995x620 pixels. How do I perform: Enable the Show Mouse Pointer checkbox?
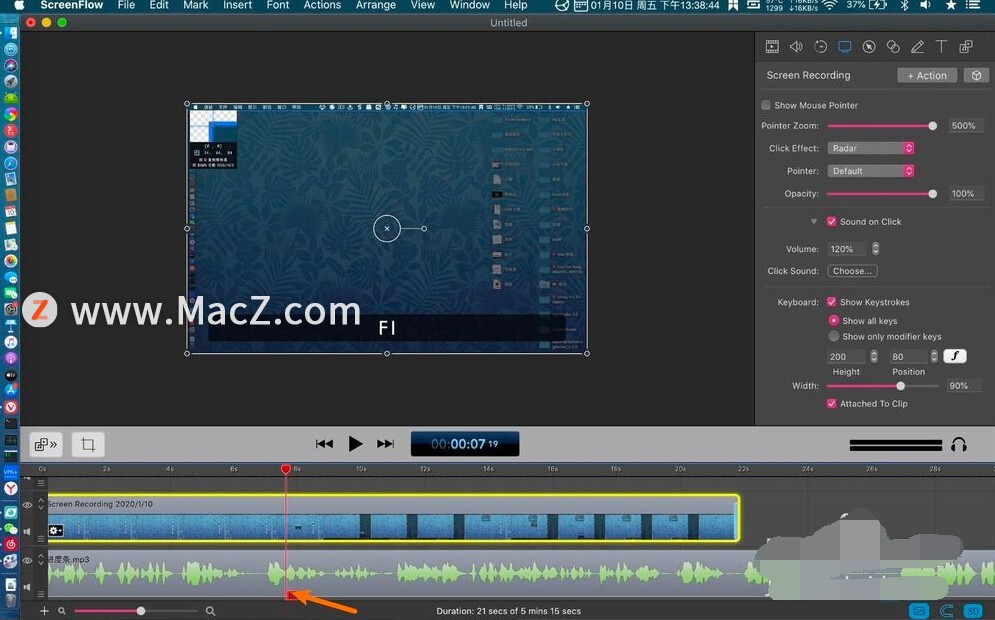point(766,105)
